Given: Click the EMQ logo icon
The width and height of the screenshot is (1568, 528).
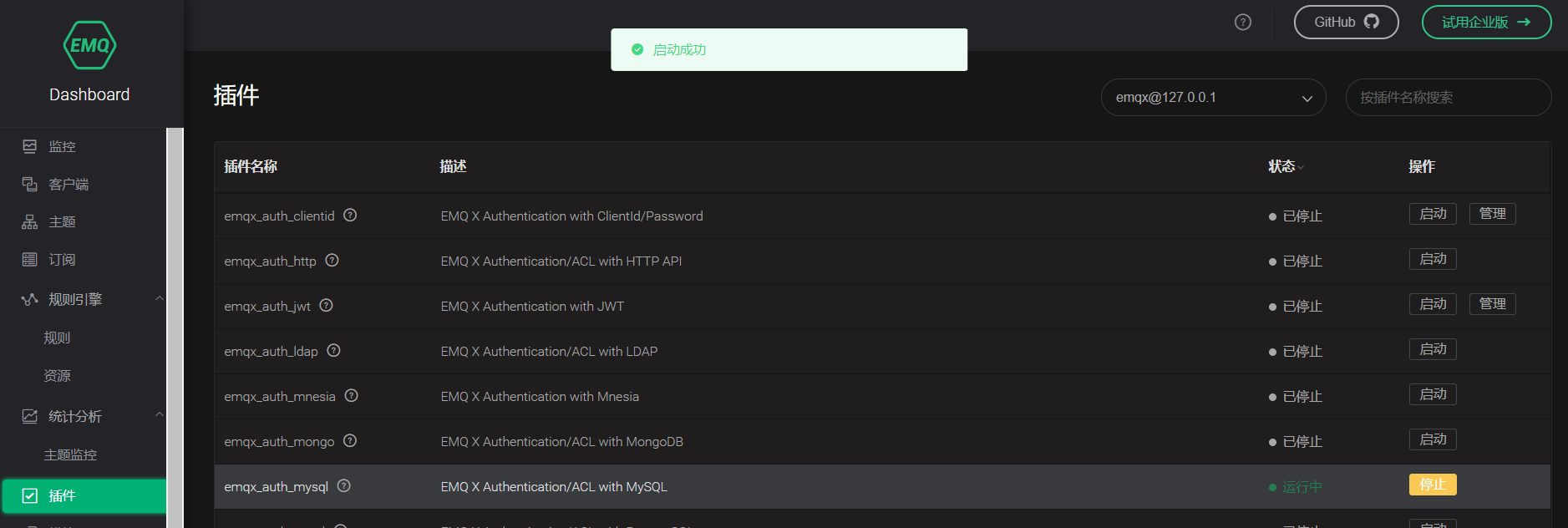Looking at the screenshot, I should click(89, 45).
